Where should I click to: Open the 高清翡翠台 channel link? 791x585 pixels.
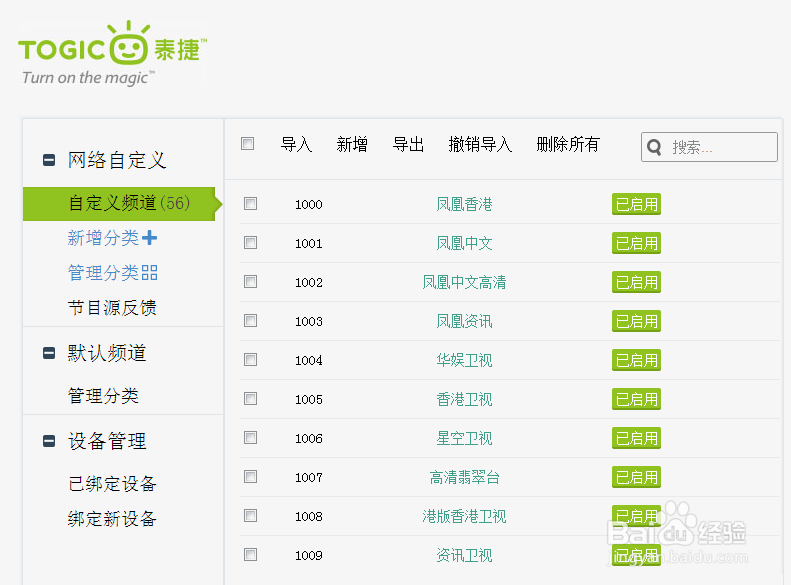464,477
